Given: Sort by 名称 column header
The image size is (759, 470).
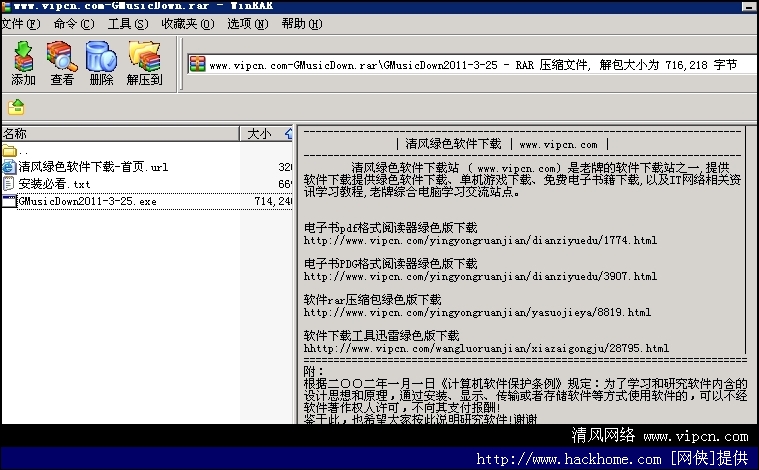Looking at the screenshot, I should (x=121, y=134).
